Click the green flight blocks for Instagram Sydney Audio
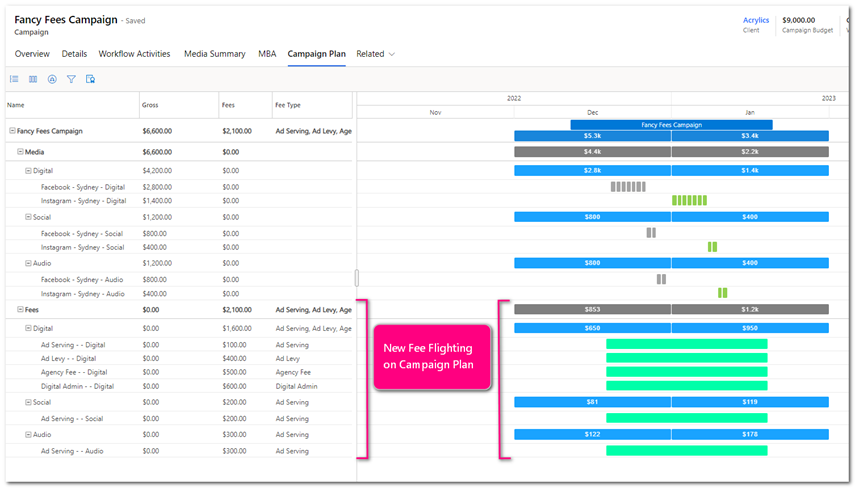Image resolution: width=855 pixels, height=488 pixels. pyautogui.click(x=722, y=293)
